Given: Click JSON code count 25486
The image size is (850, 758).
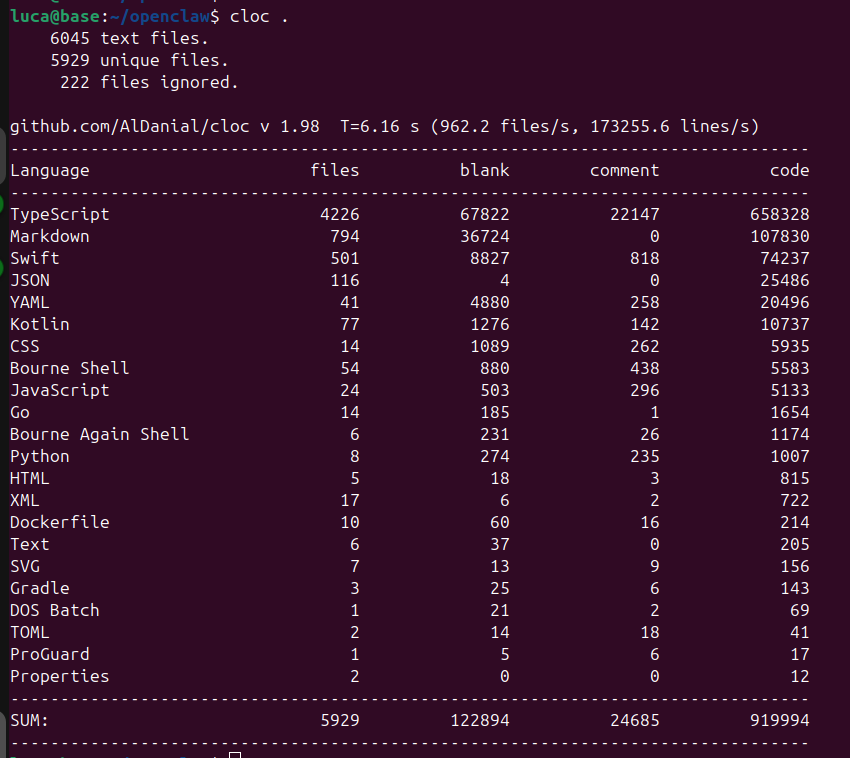Looking at the screenshot, I should point(784,280).
